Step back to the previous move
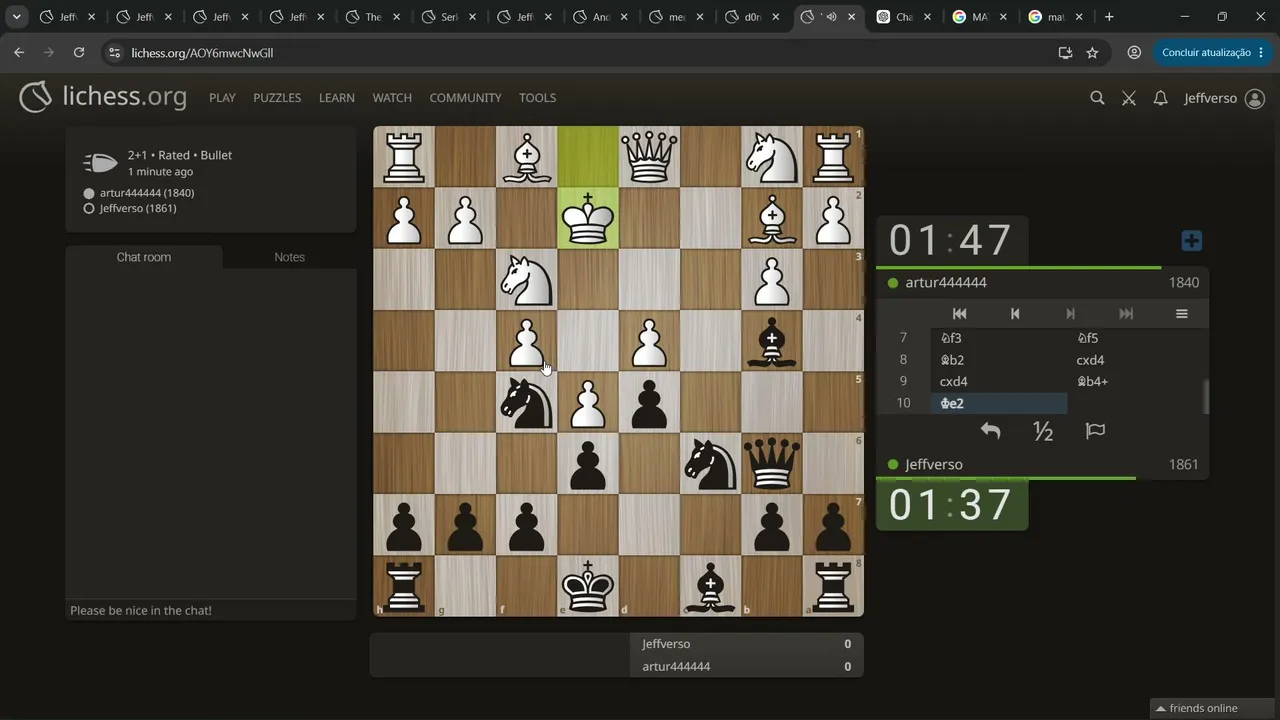The height and width of the screenshot is (720, 1280). [x=1015, y=314]
